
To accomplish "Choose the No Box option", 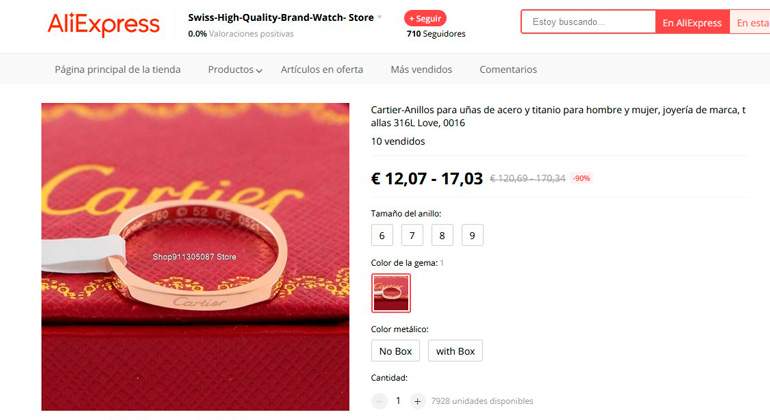I will (395, 351).
